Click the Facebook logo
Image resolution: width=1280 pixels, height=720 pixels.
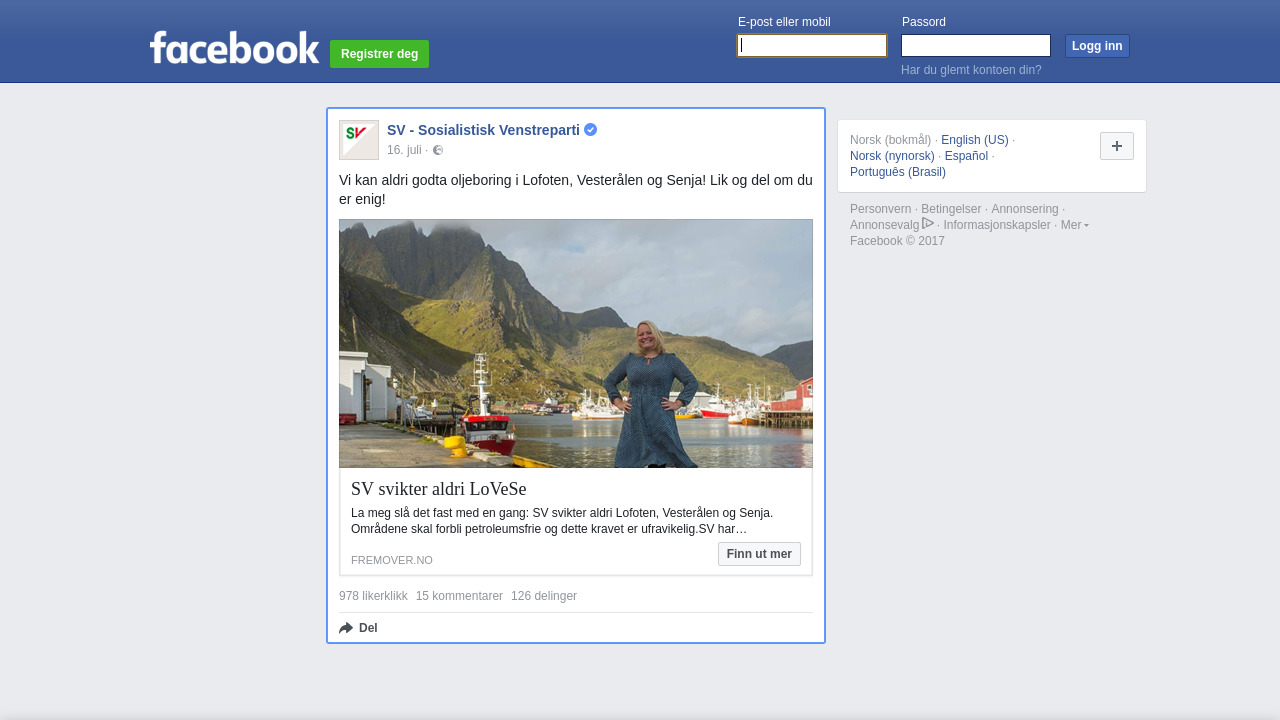pos(235,47)
